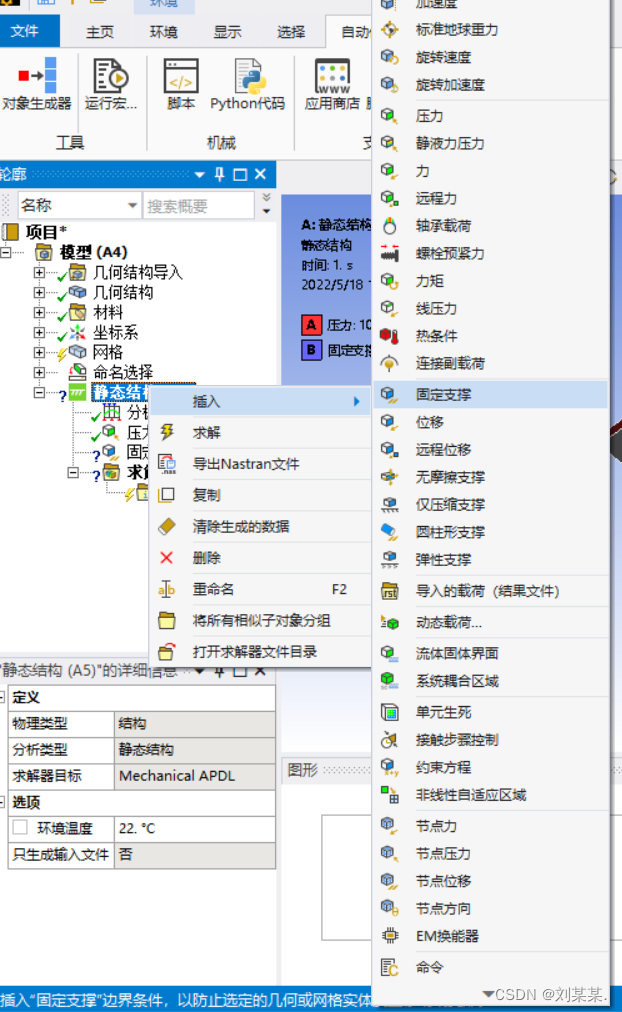Insert 连接副载荷

click(491, 363)
